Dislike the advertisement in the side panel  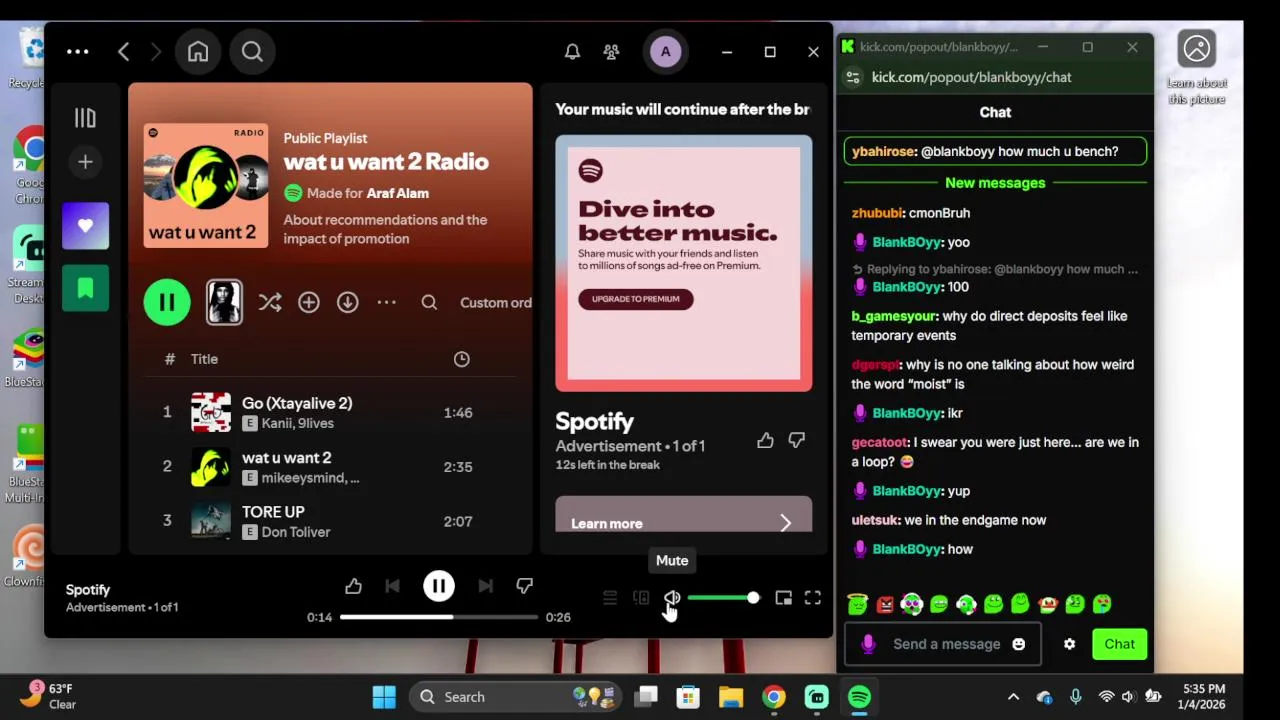coord(797,440)
